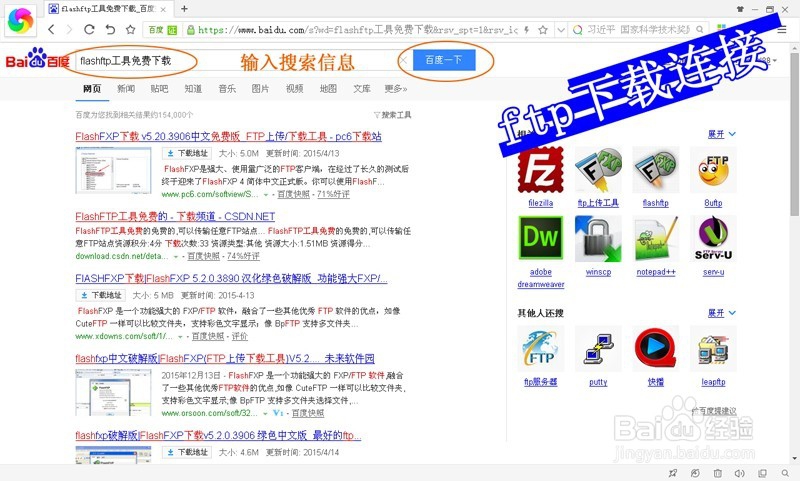Open the 搜索工具 filter
The height and width of the screenshot is (481, 800).
pyautogui.click(x=392, y=115)
